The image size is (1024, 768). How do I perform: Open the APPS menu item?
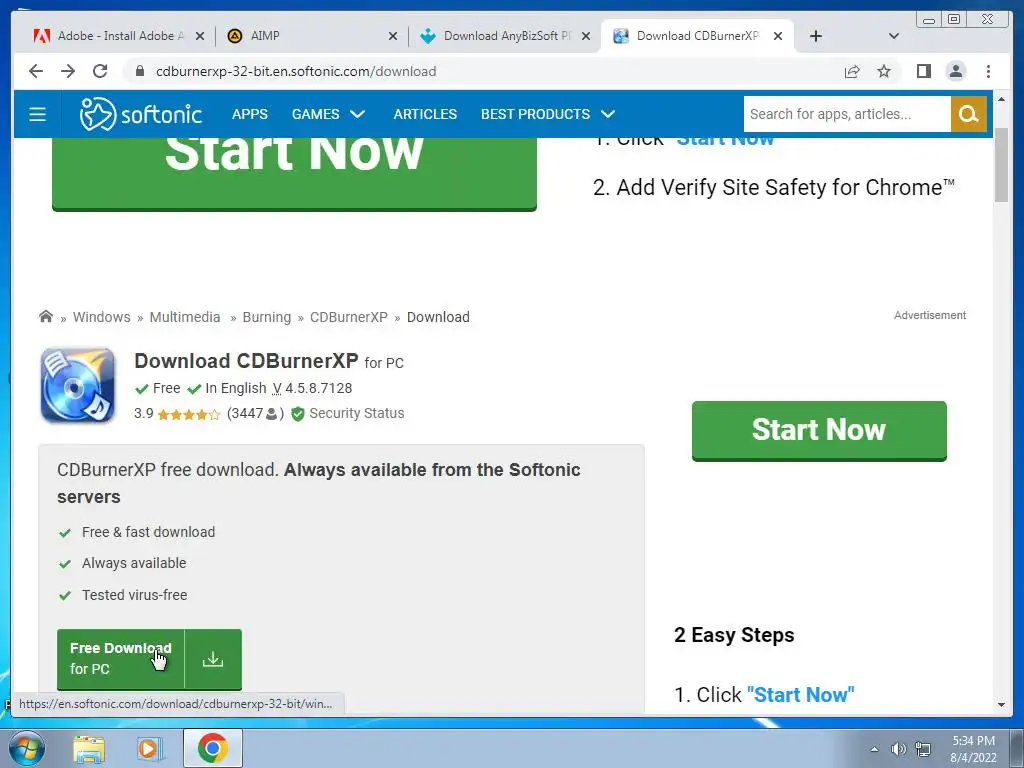(x=249, y=114)
